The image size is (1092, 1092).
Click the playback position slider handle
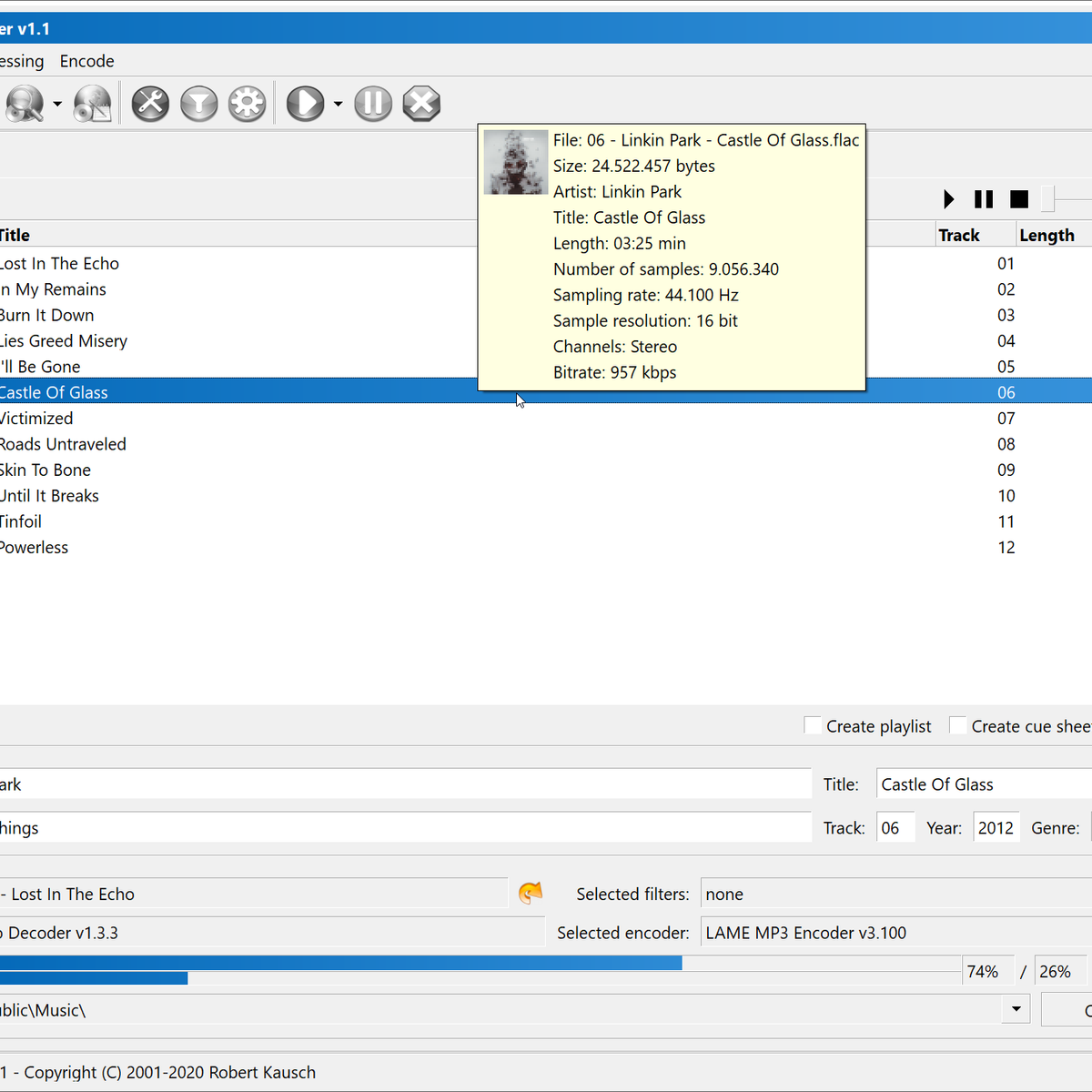point(1048,199)
